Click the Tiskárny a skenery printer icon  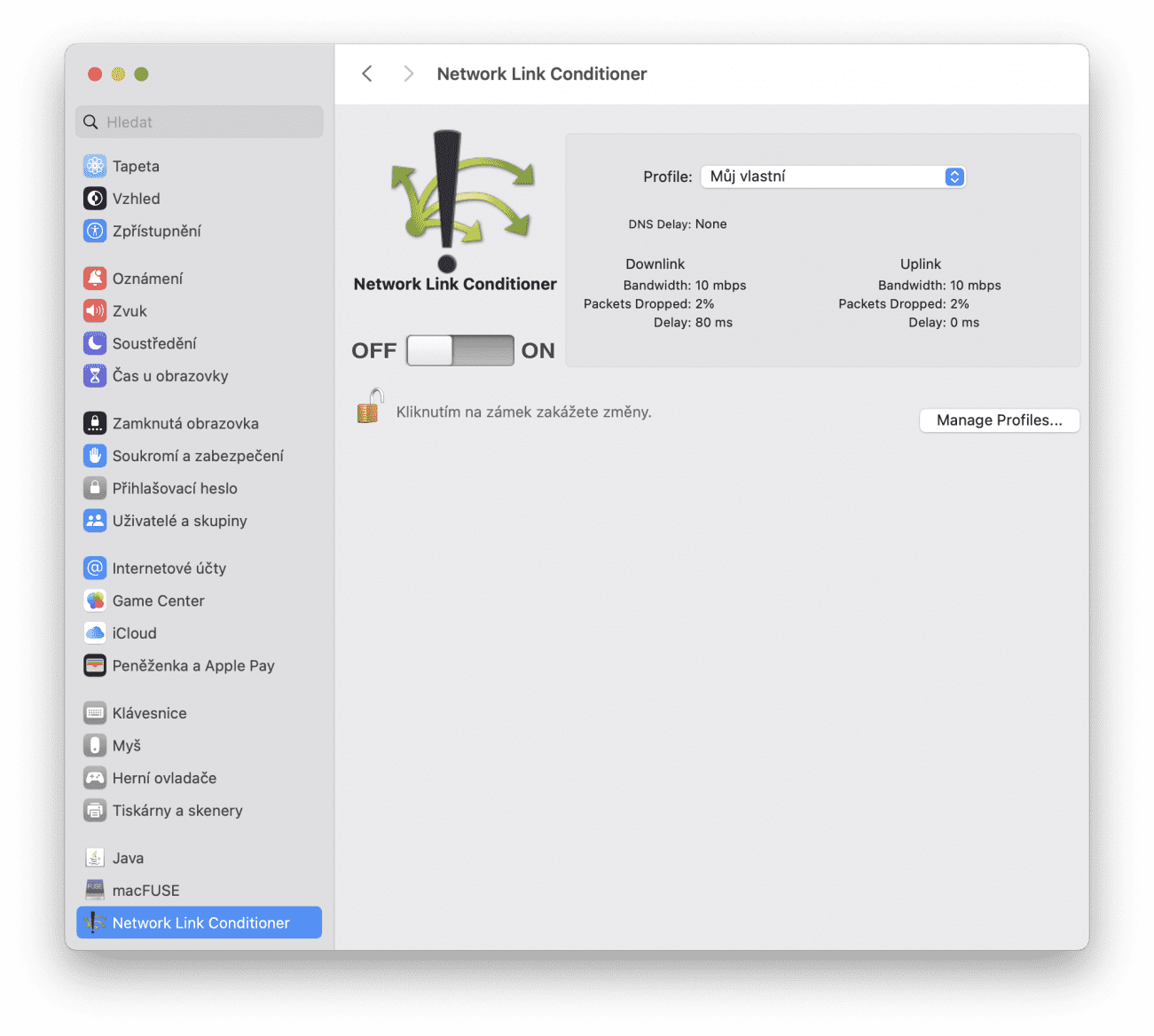95,811
